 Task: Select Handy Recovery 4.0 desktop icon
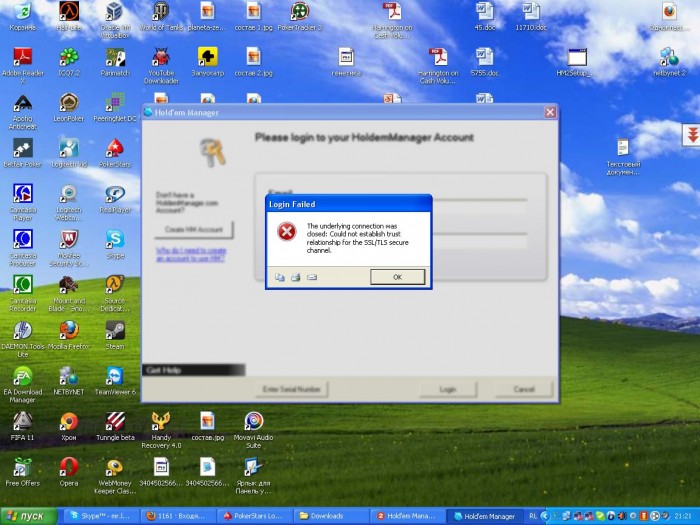[161, 430]
